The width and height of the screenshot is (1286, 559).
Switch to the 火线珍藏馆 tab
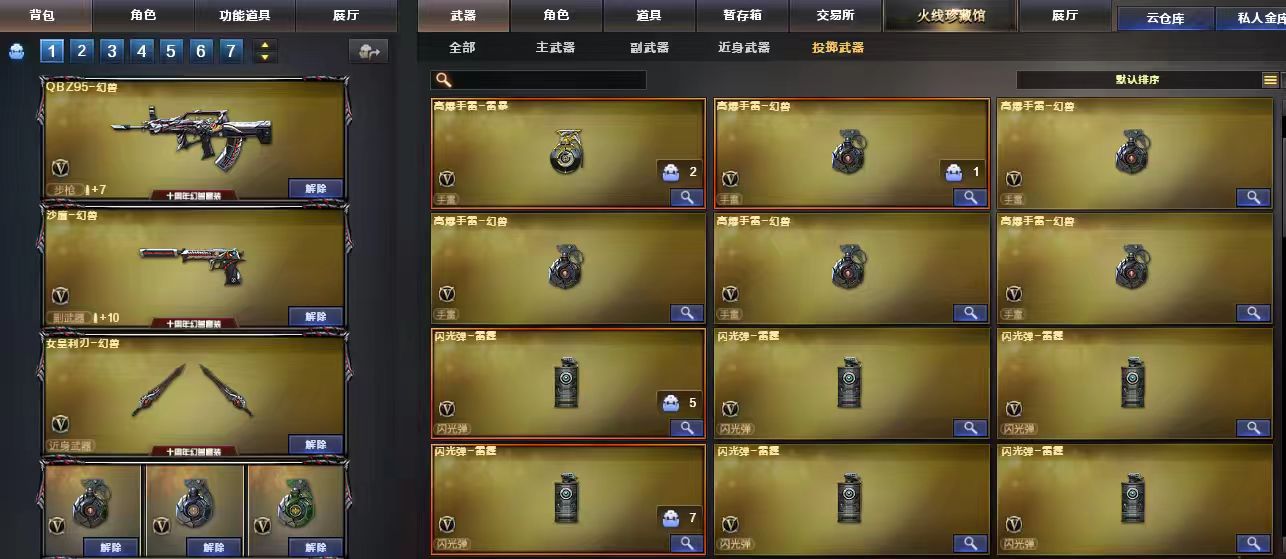pos(951,16)
